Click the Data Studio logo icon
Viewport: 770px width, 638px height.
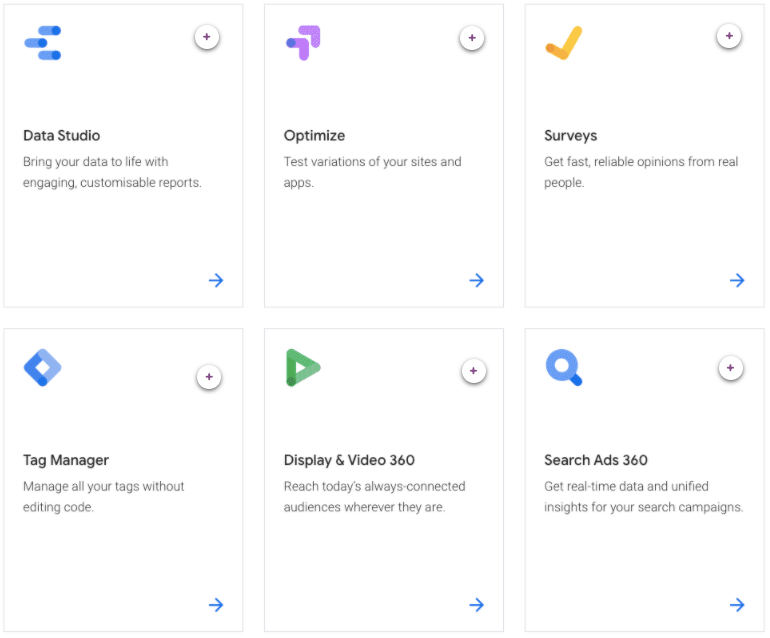(x=42, y=43)
